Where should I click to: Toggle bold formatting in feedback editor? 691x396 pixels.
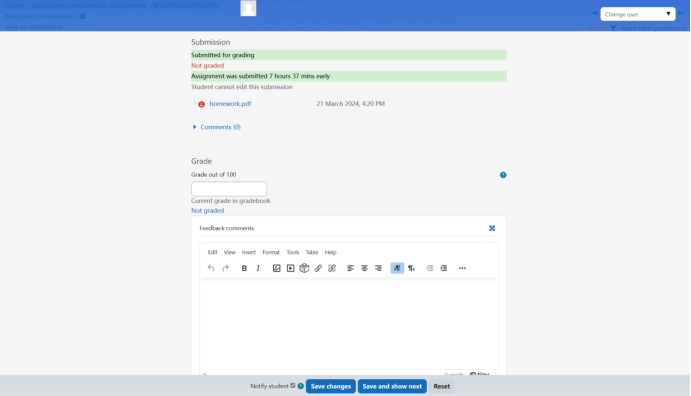coord(244,268)
